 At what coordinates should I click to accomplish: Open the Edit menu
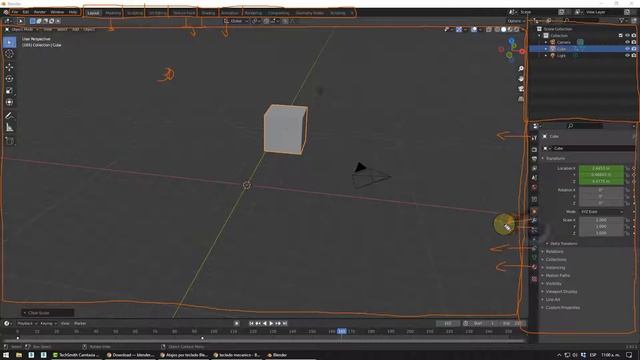click(25, 12)
